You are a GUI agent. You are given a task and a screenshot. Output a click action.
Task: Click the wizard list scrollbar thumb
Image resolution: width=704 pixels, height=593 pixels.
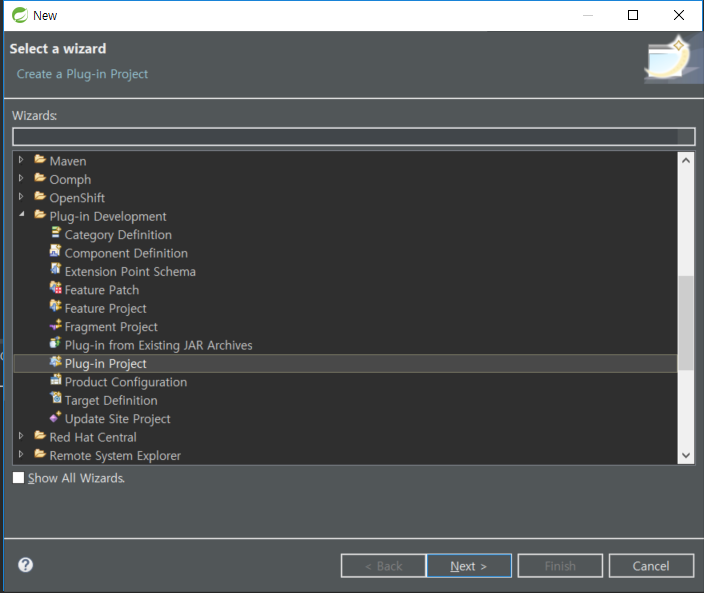(686, 323)
